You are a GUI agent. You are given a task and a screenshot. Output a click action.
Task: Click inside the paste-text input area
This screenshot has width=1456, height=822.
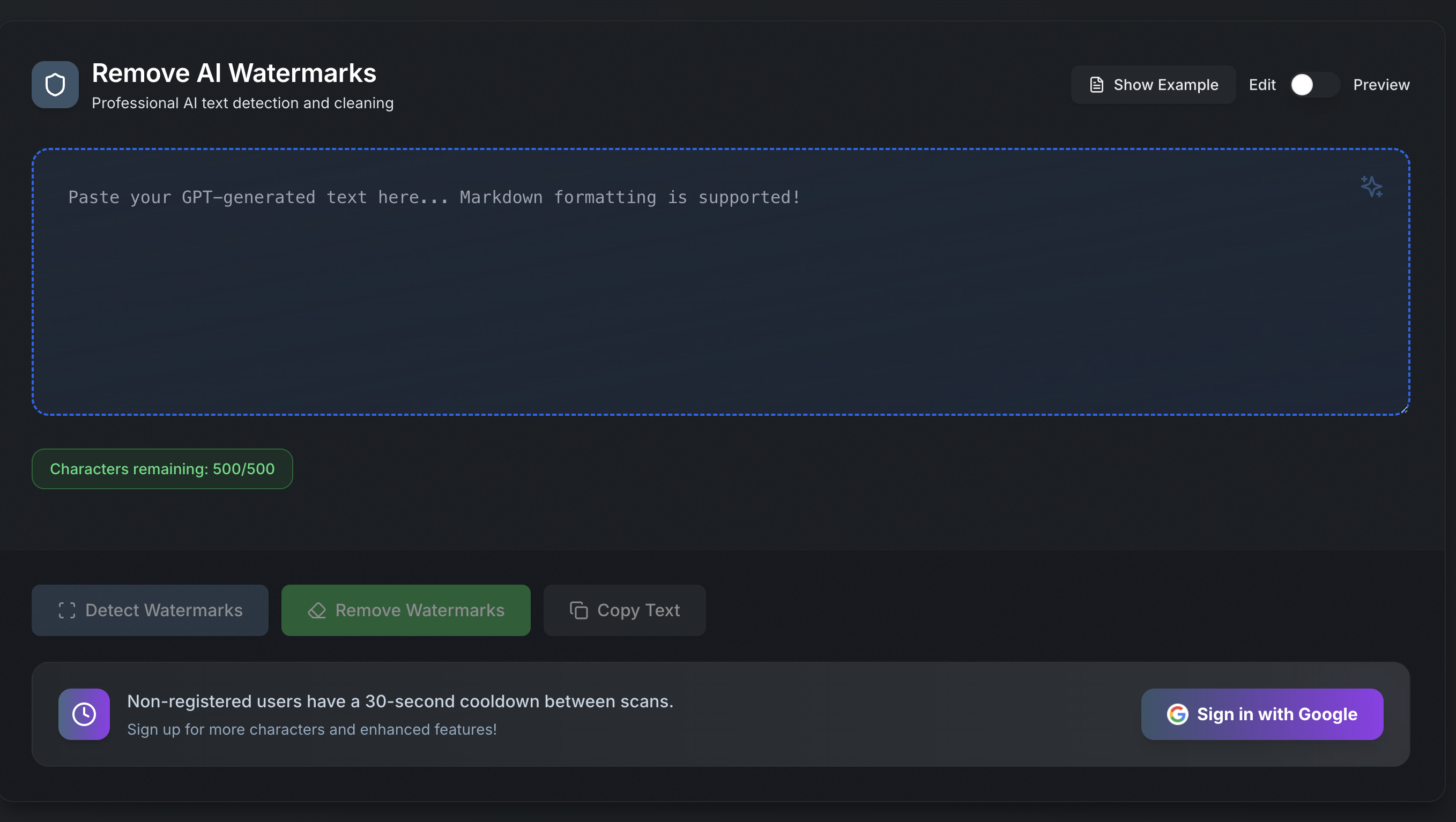pyautogui.click(x=720, y=294)
